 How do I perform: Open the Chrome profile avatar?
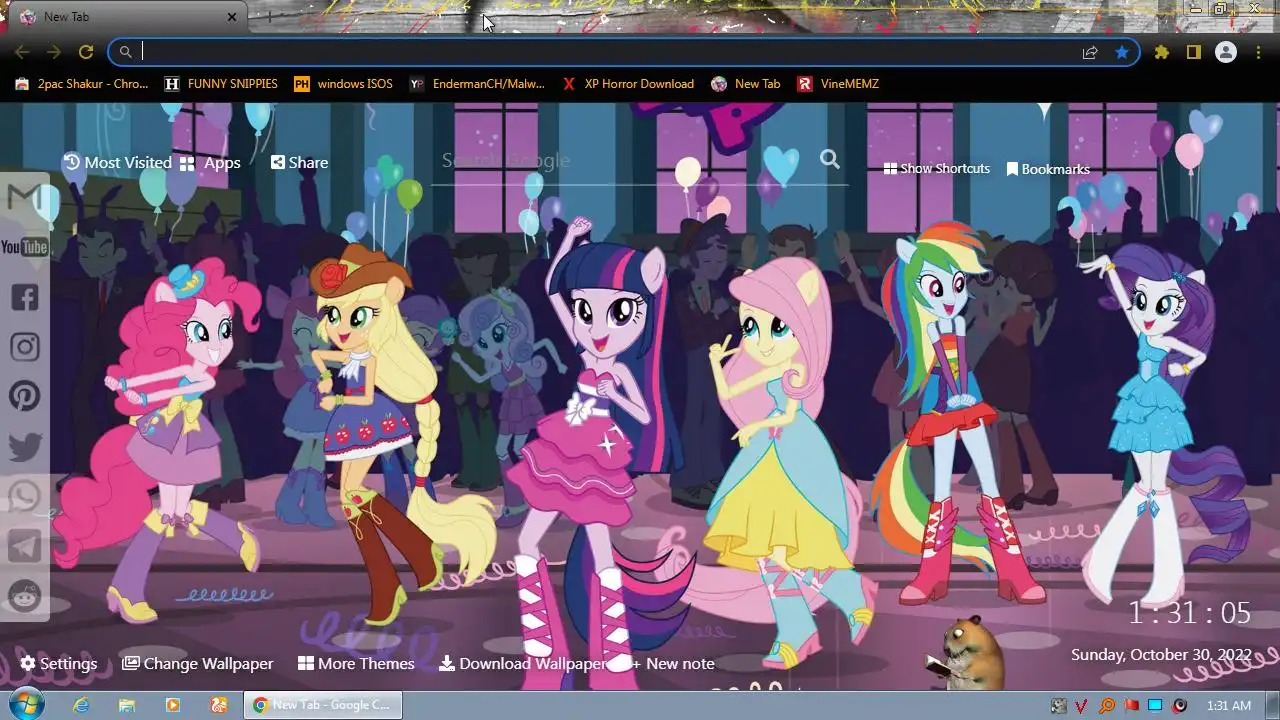(1225, 52)
